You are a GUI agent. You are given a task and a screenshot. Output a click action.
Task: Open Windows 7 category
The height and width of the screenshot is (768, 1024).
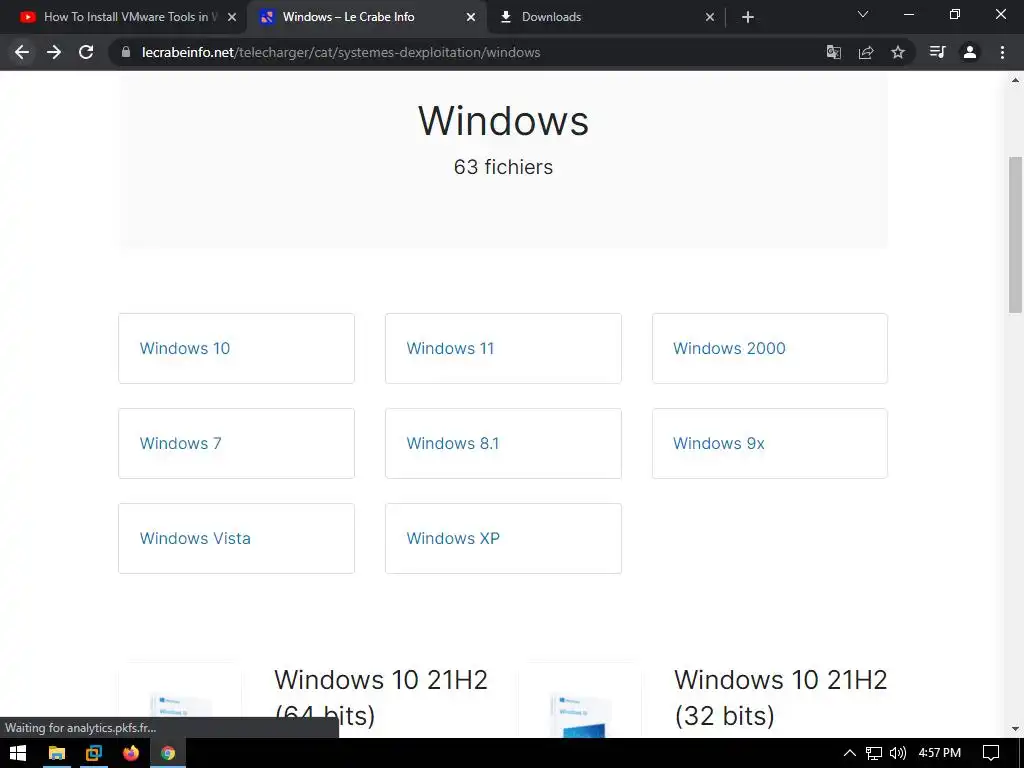click(x=236, y=443)
